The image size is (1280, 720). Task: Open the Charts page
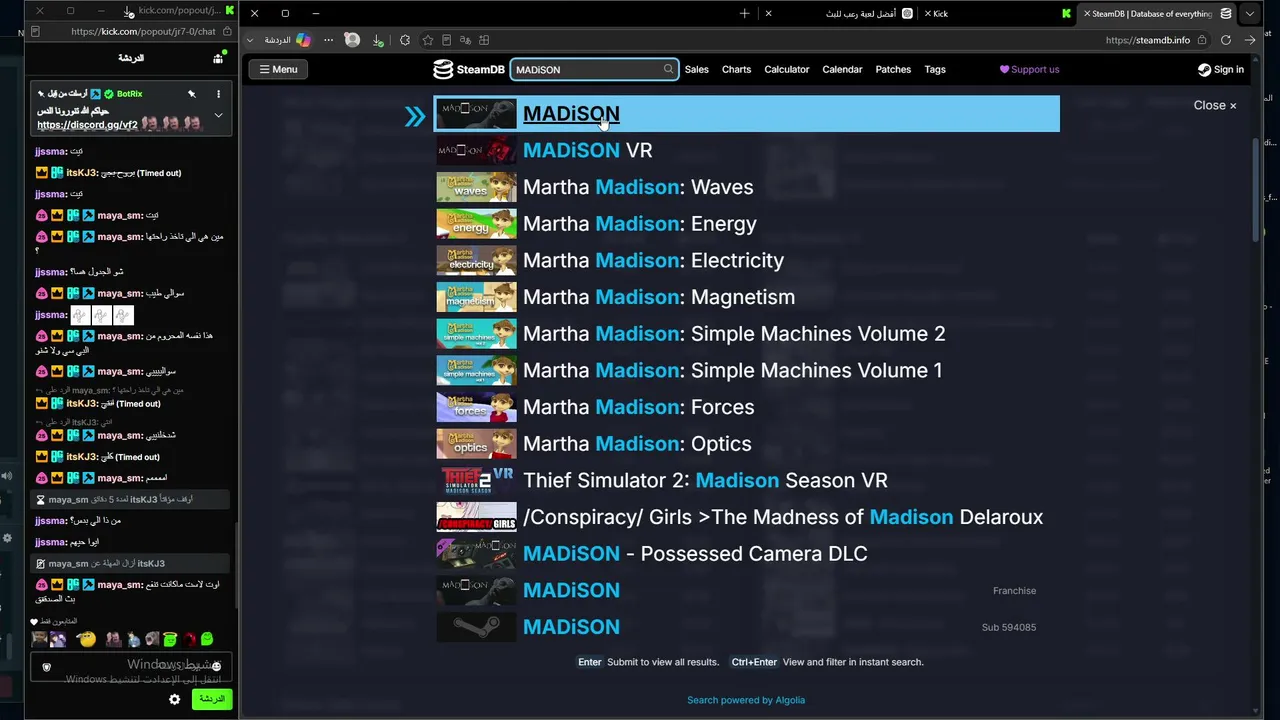tap(736, 69)
